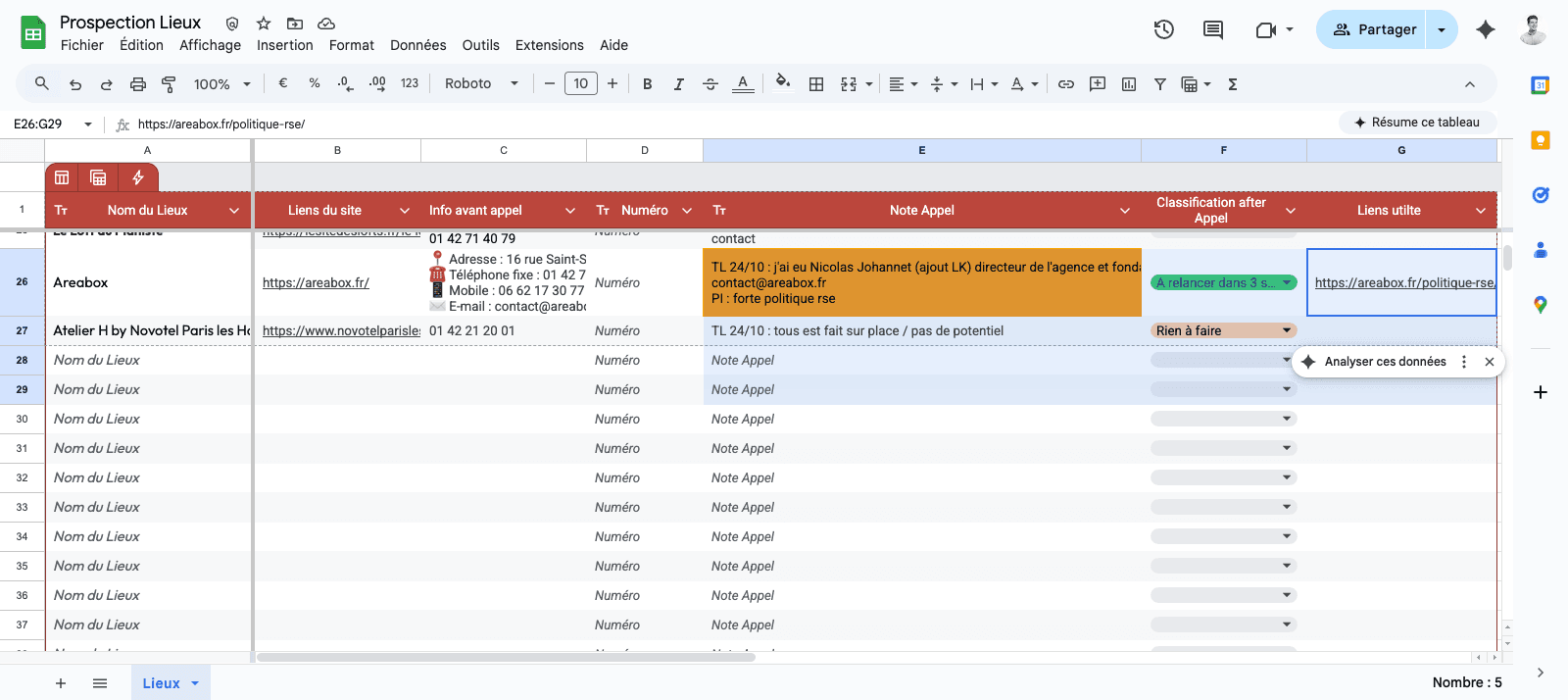Image resolution: width=1568 pixels, height=700 pixels.
Task: Open Google Maps in the side panel
Action: [x=1541, y=305]
